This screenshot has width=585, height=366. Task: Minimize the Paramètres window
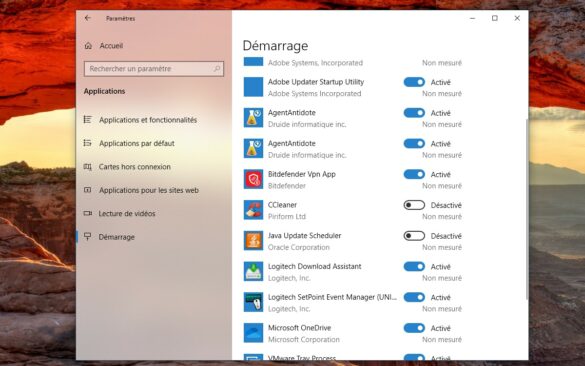(x=472, y=18)
